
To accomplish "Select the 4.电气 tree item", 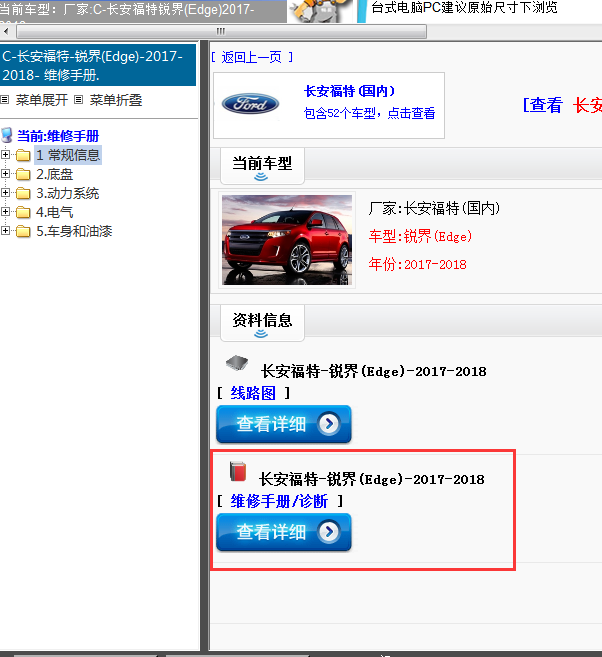I will pyautogui.click(x=54, y=212).
